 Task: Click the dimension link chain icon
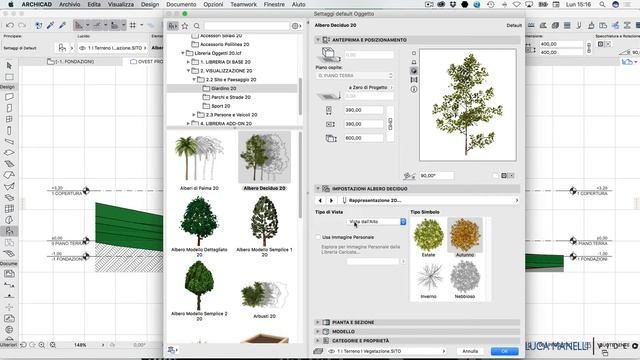tap(390, 124)
